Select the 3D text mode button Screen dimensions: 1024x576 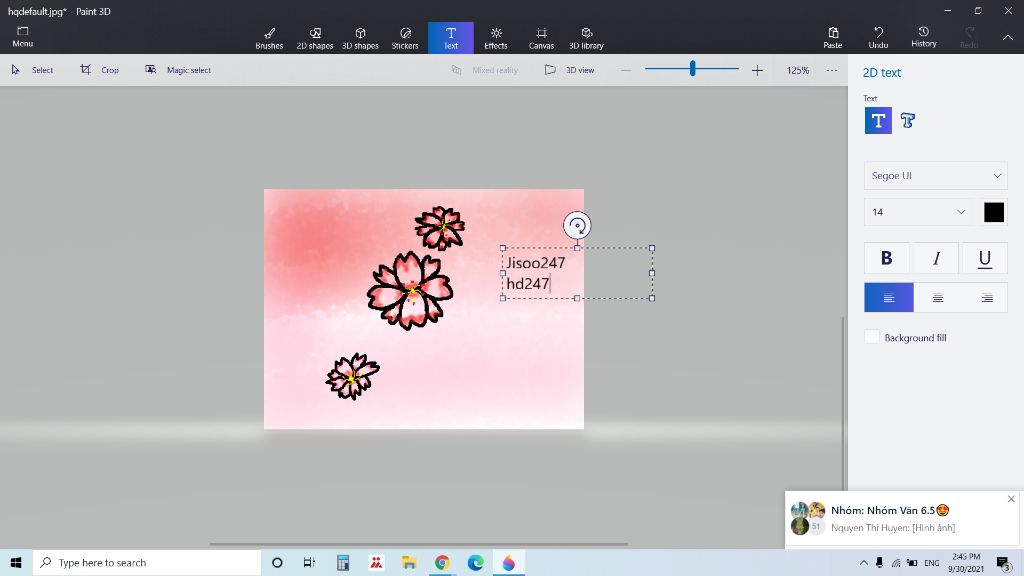click(907, 121)
